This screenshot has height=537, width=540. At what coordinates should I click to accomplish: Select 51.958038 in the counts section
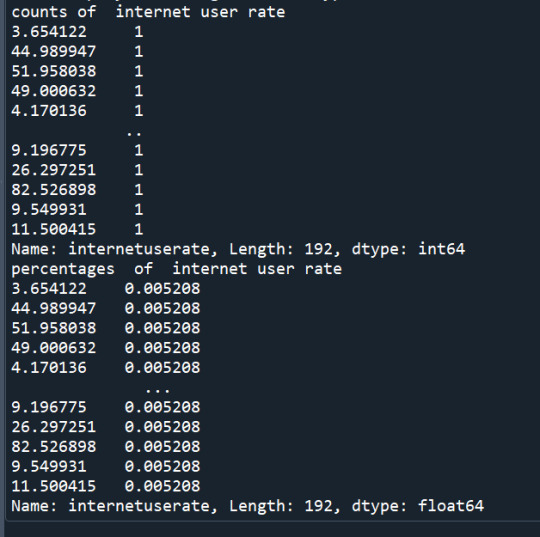tap(53, 71)
